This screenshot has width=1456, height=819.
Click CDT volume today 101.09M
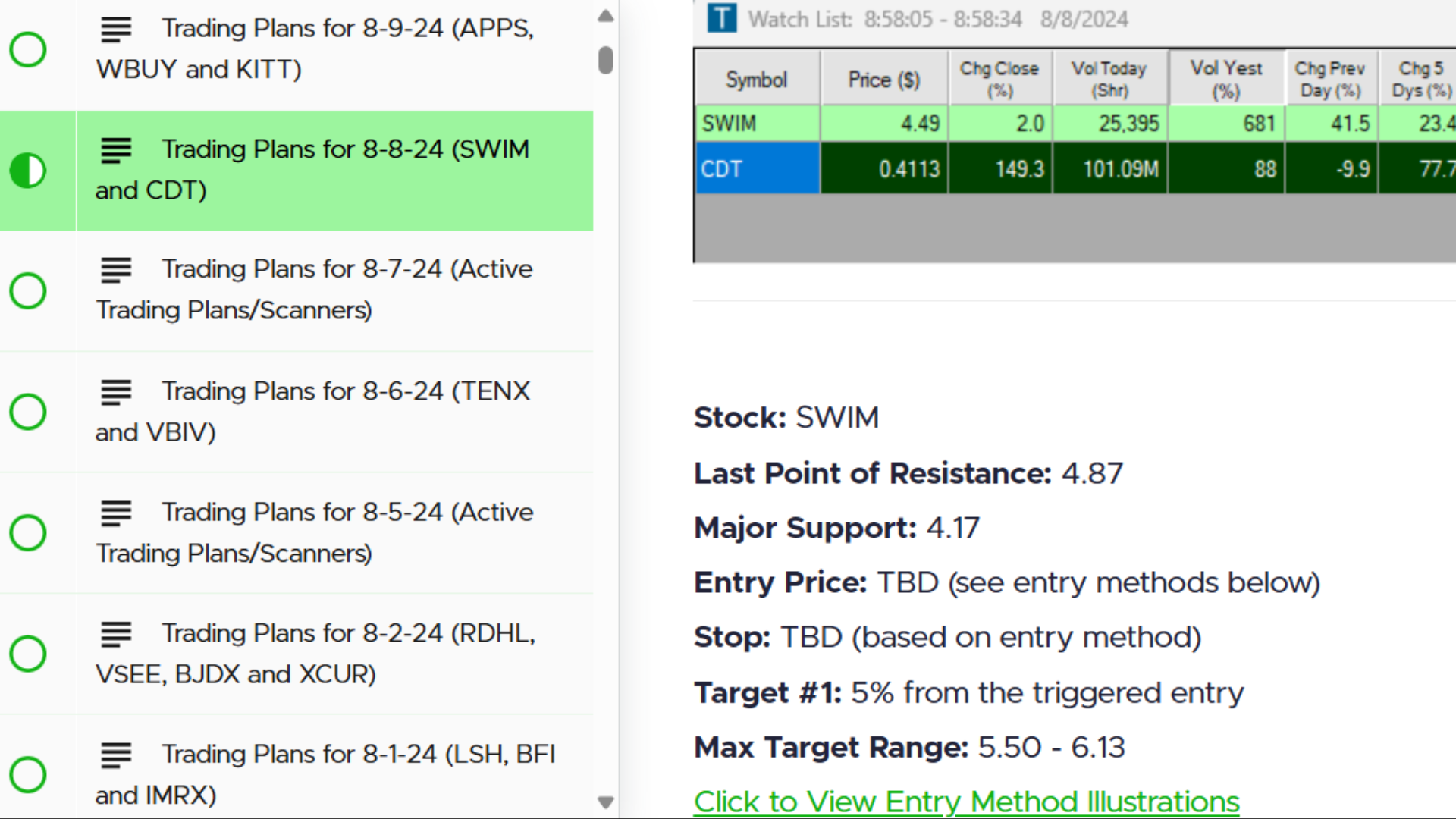(x=1109, y=168)
